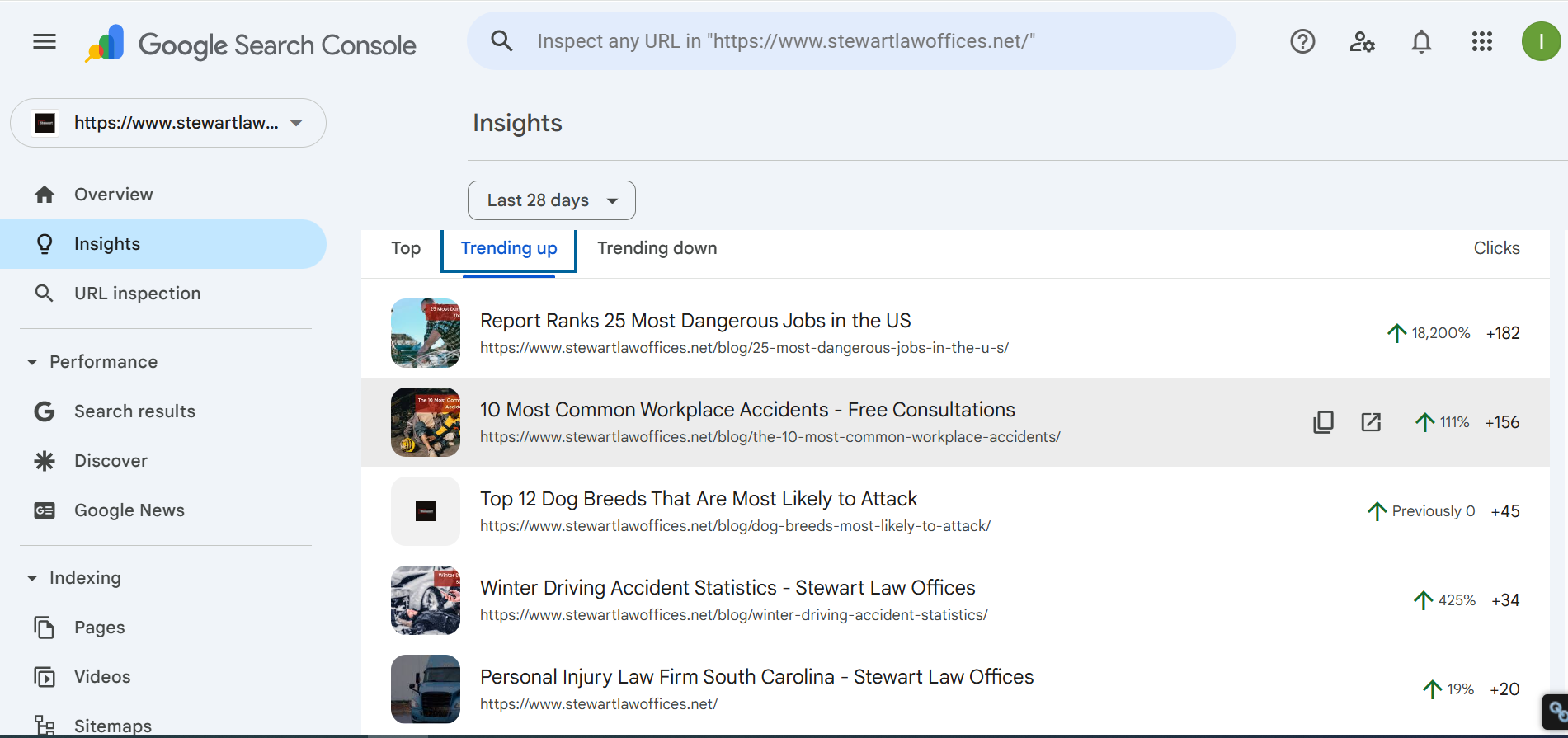Image resolution: width=1568 pixels, height=738 pixels.
Task: Click the dog breeds placeholder thumbnail
Action: click(426, 511)
